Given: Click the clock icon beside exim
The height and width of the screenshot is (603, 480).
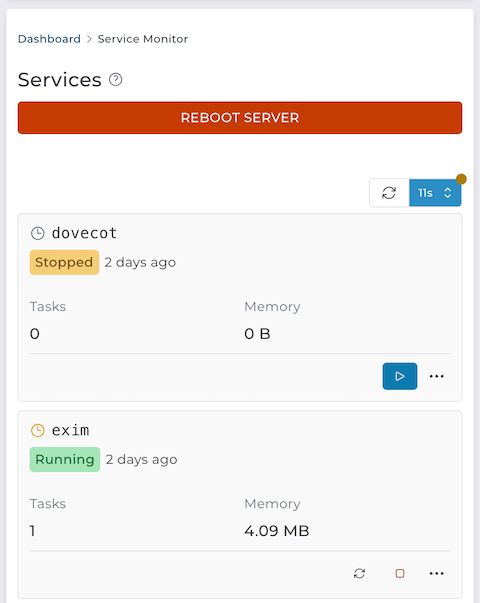Looking at the screenshot, I should coord(38,430).
